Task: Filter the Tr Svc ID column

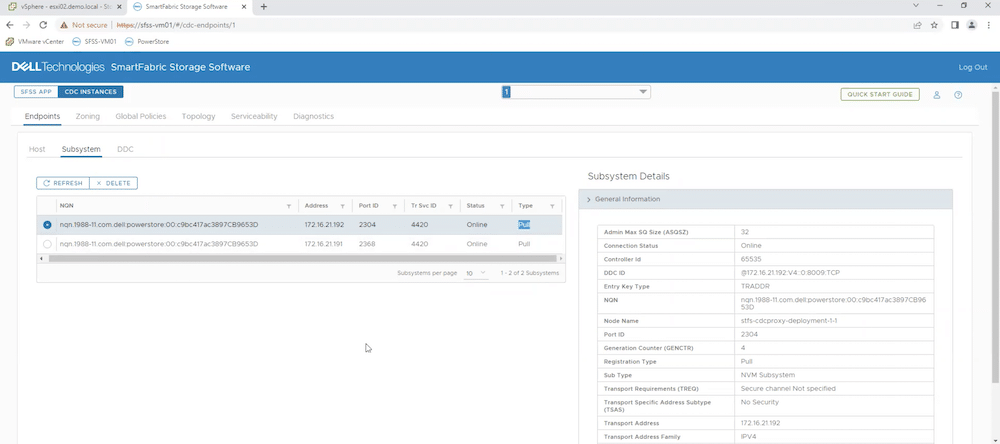Action: tap(450, 206)
